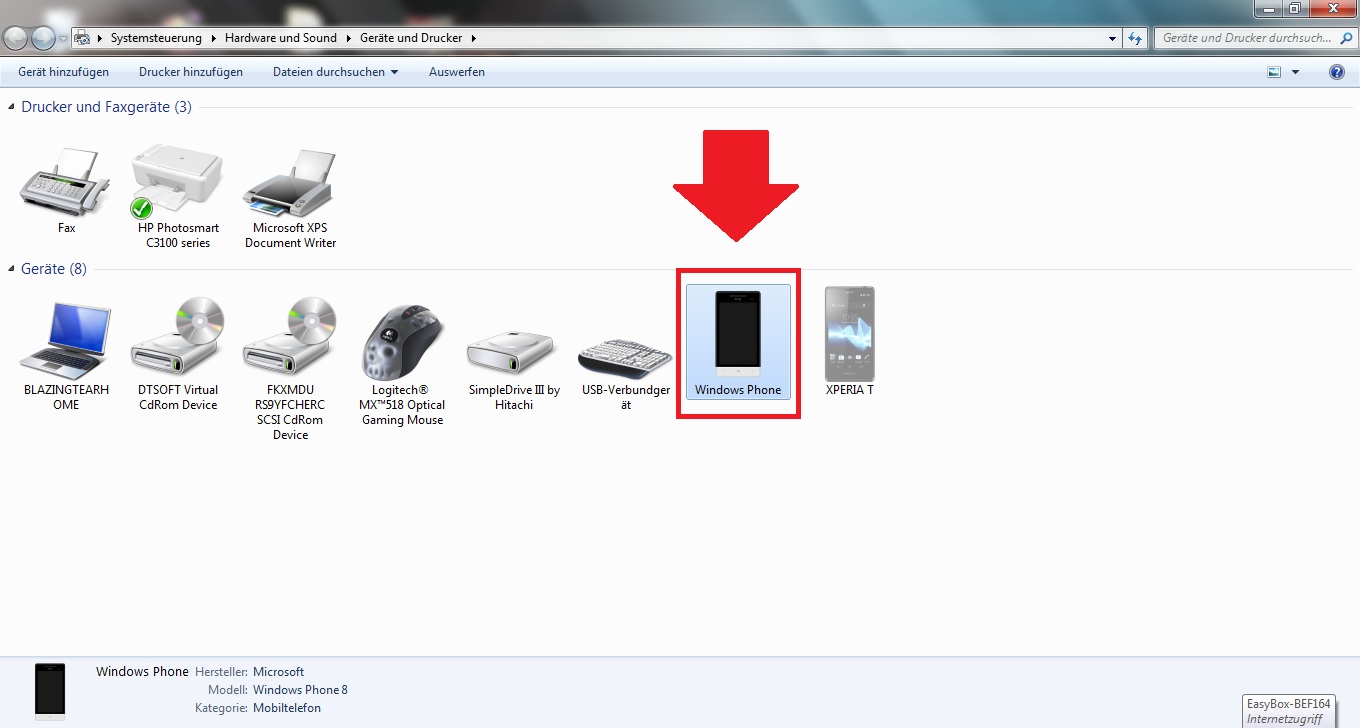The height and width of the screenshot is (728, 1360).
Task: Go to Hardware und Sound breadcrumb
Action: pyautogui.click(x=281, y=38)
